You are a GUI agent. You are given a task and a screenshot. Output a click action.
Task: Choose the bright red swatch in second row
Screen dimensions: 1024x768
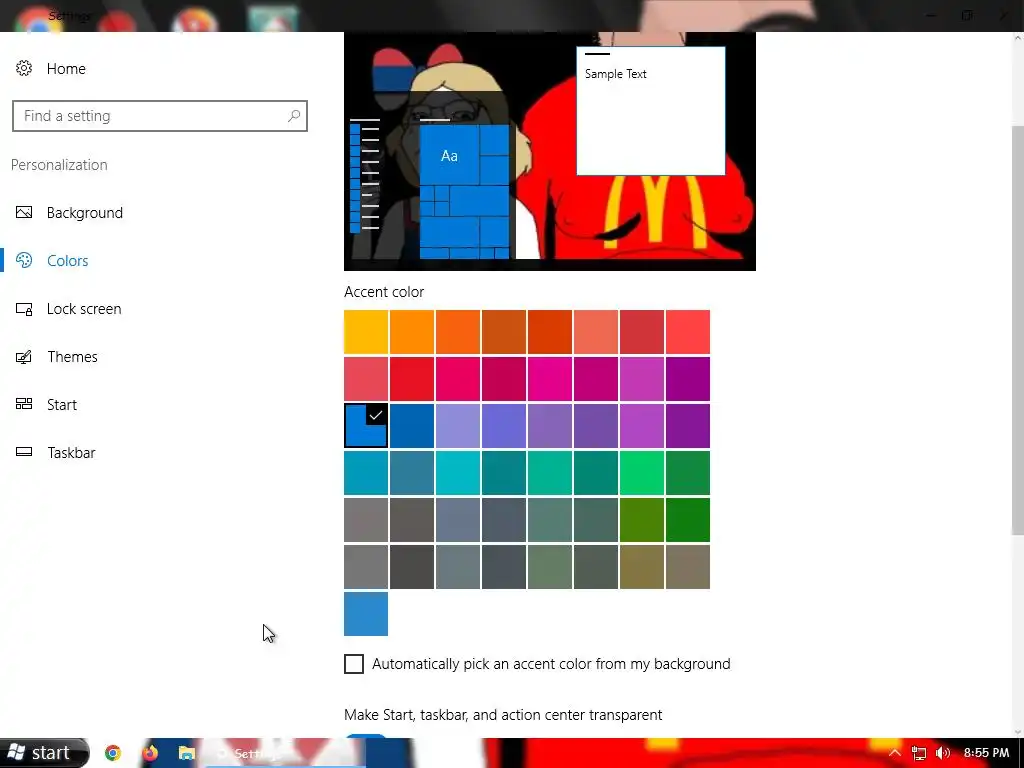coord(412,379)
